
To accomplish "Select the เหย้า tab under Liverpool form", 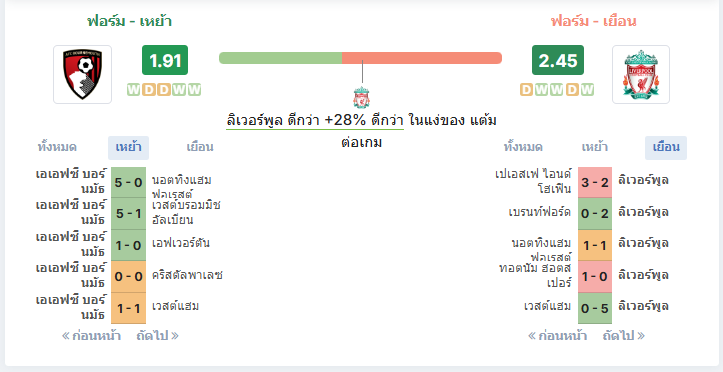I will 594,148.
